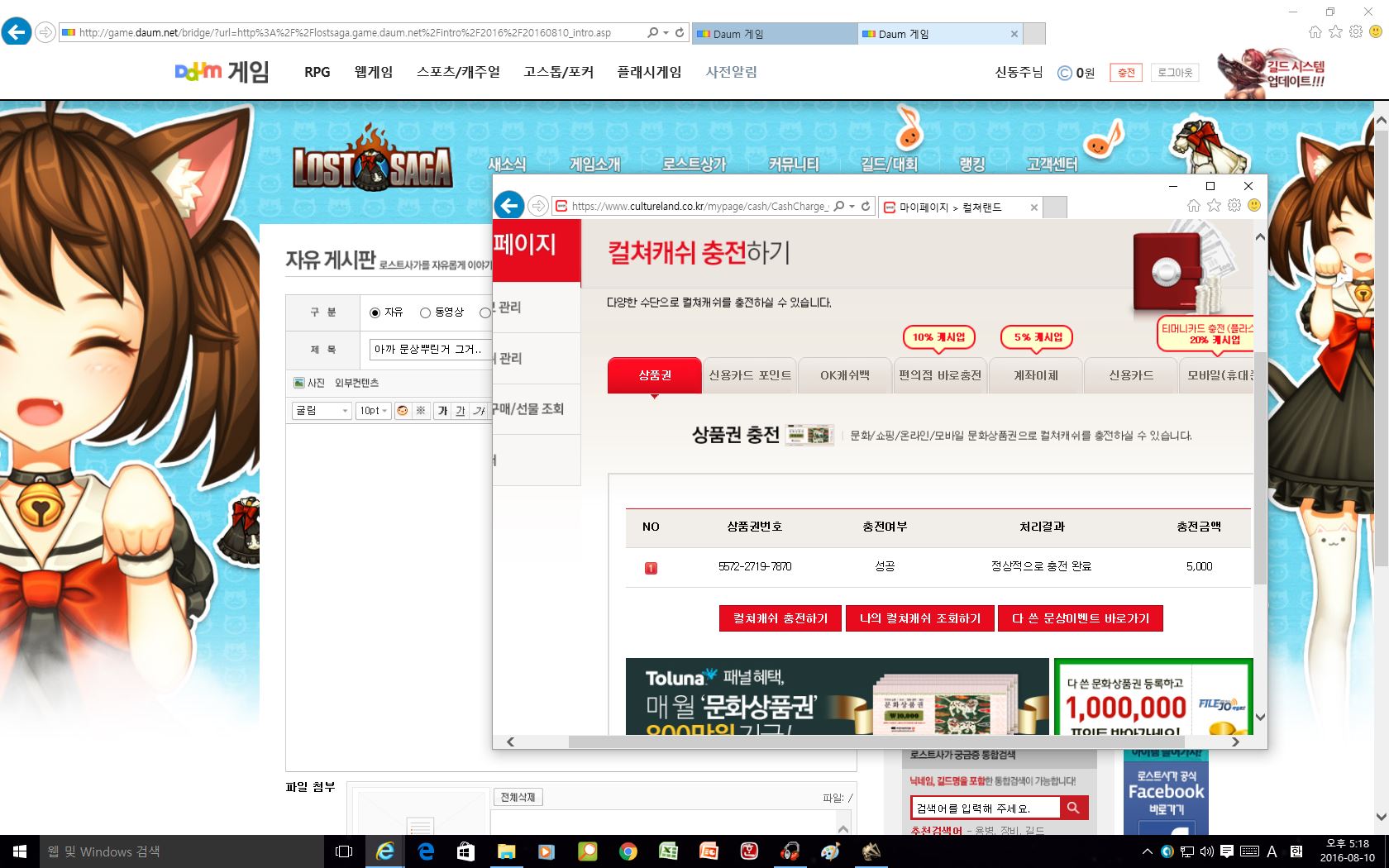Click the Toluna 문화상품권 banner

837,696
